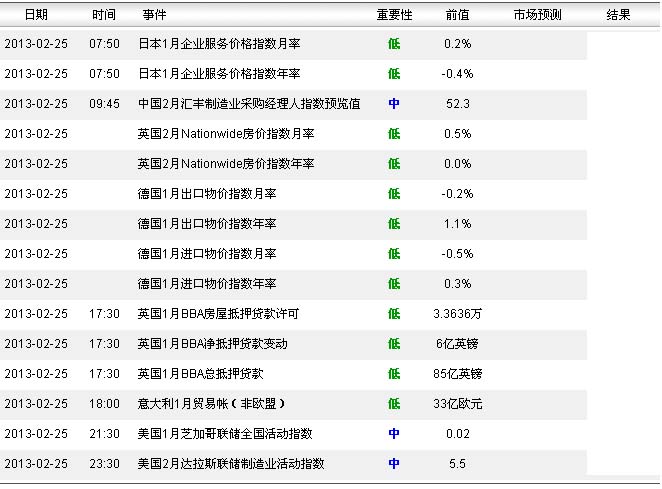Click the time 09:45
This screenshot has width=662, height=489.
coord(104,104)
